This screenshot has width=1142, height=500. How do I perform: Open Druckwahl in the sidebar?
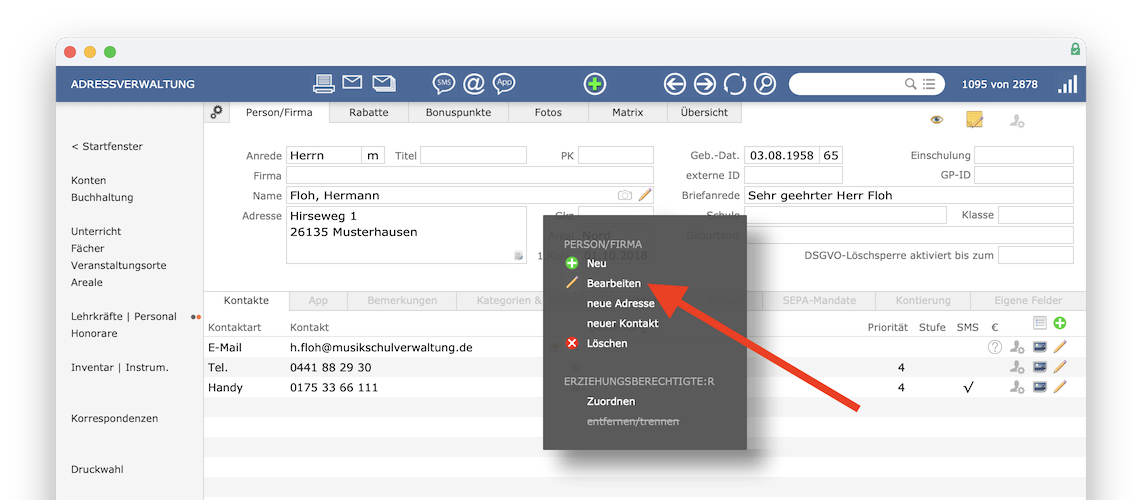tap(97, 469)
